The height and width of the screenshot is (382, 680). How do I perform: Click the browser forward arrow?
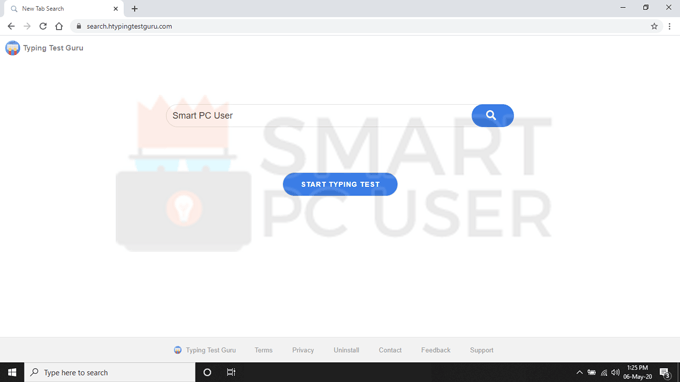[x=27, y=26]
